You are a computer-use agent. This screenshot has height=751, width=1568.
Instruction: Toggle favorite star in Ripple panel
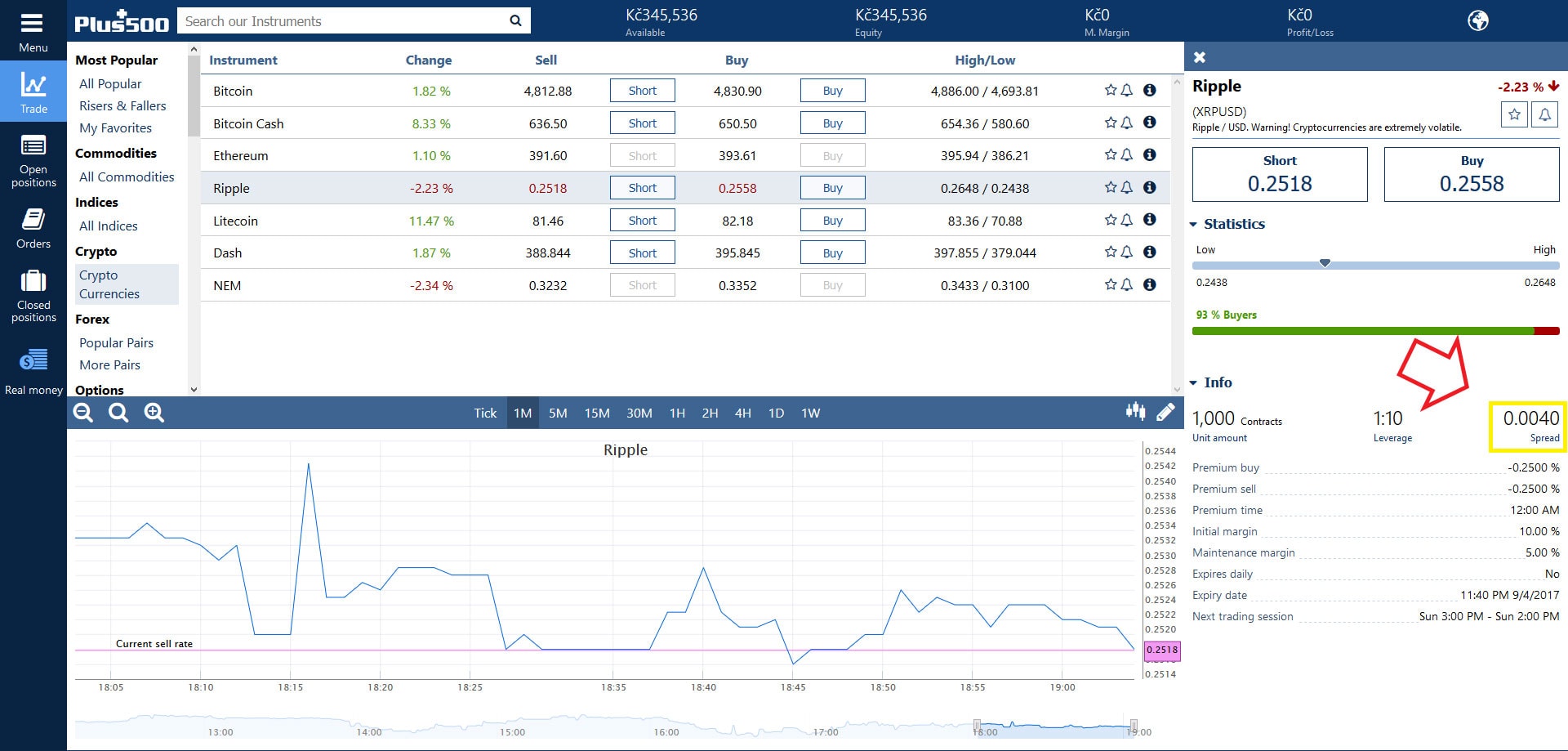pyautogui.click(x=1514, y=114)
